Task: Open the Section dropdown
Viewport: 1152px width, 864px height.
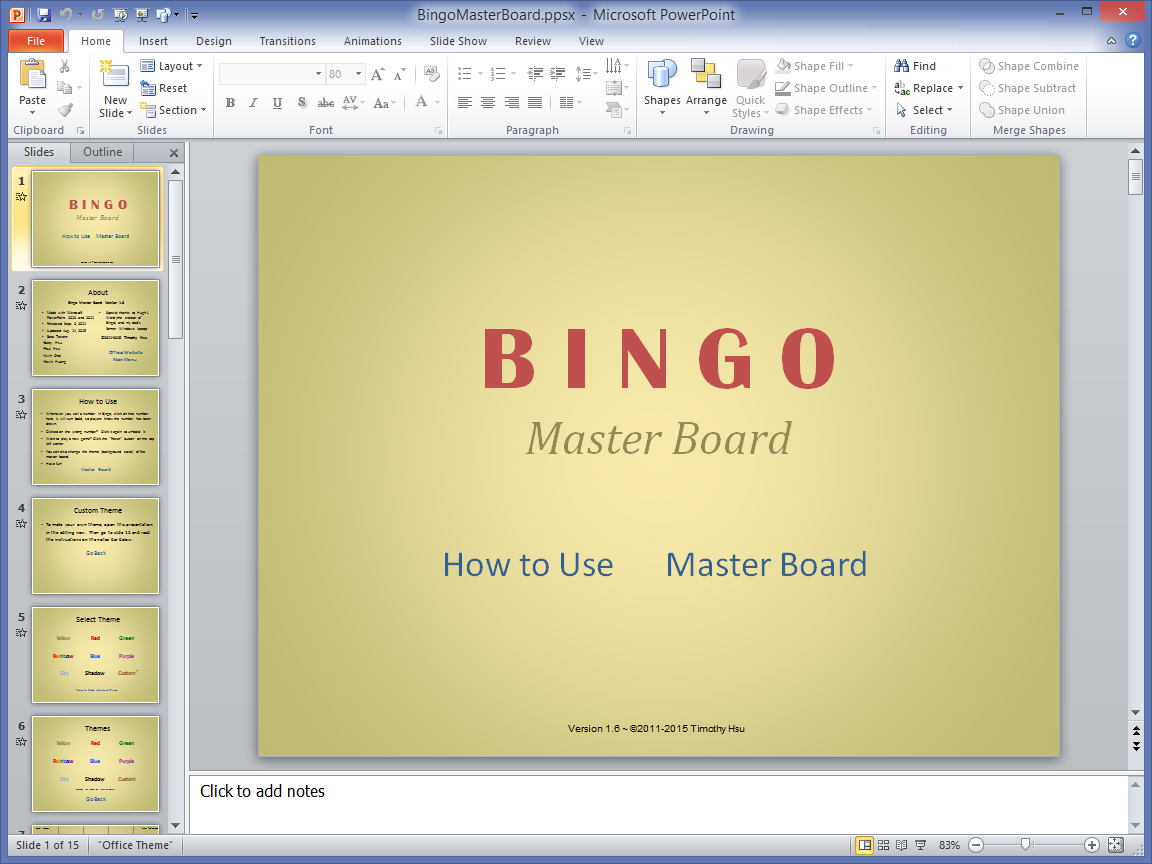Action: coord(173,110)
